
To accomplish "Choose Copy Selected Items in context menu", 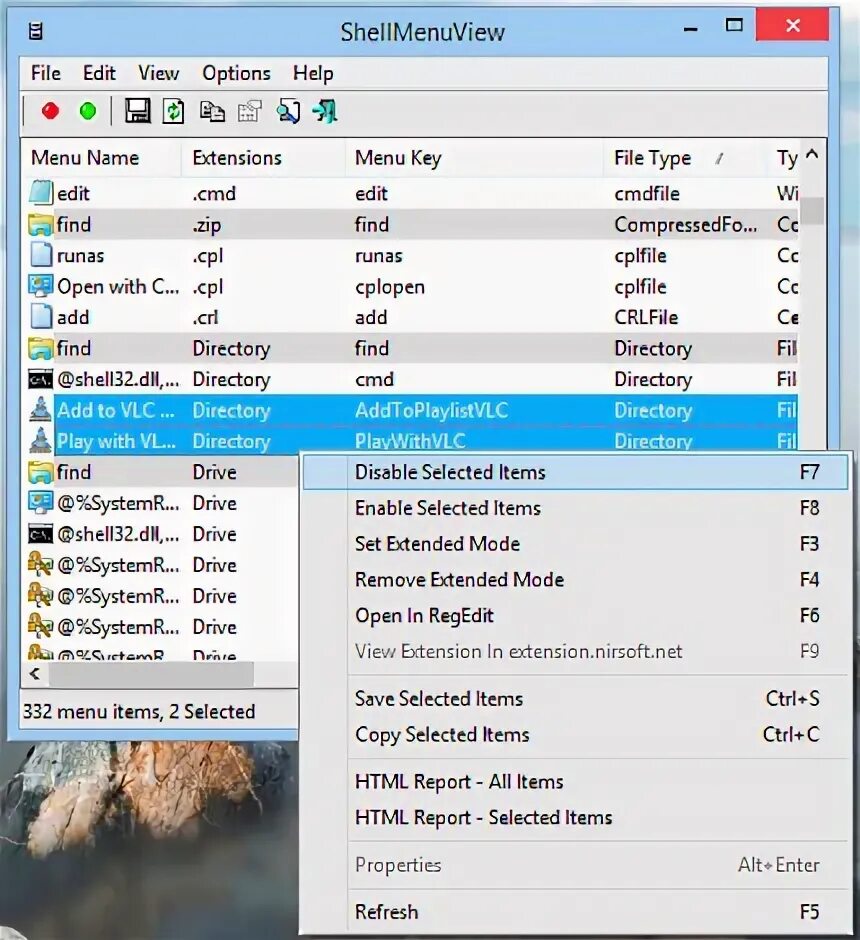I will (575, 735).
